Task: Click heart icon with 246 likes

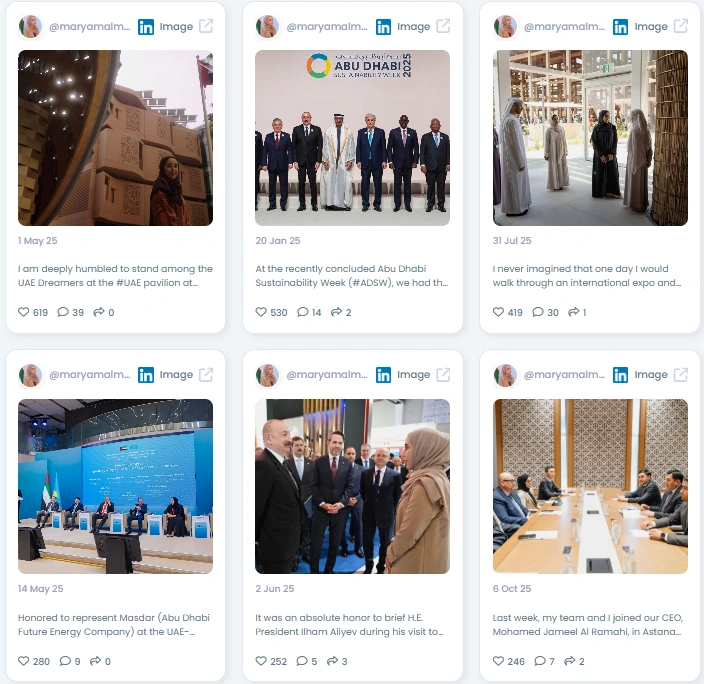Action: (498, 661)
